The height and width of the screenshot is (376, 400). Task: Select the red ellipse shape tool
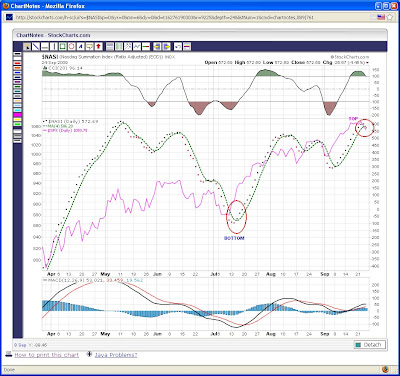click(71, 47)
